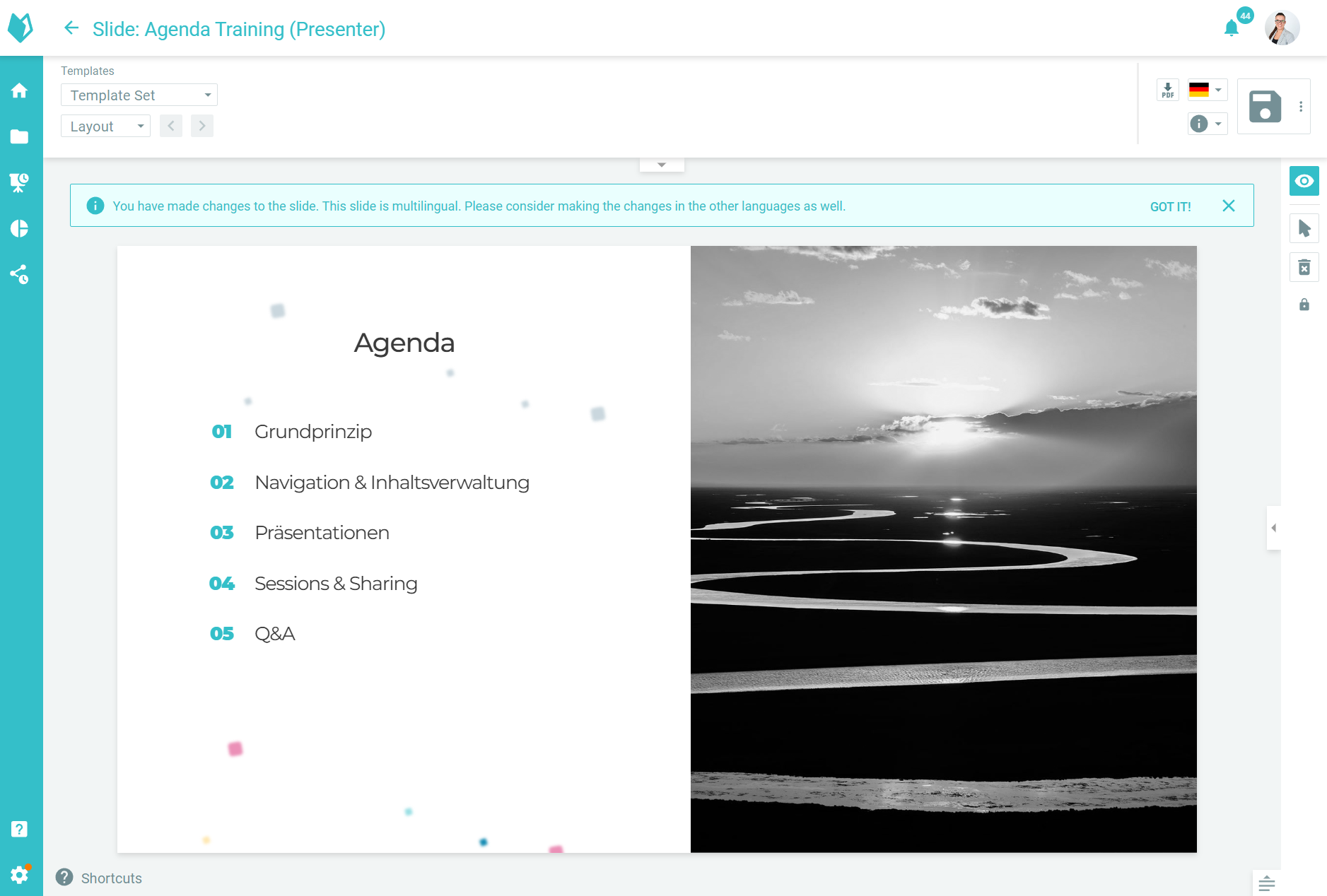Click agenda number 05
1327x896 pixels.
pos(222,634)
